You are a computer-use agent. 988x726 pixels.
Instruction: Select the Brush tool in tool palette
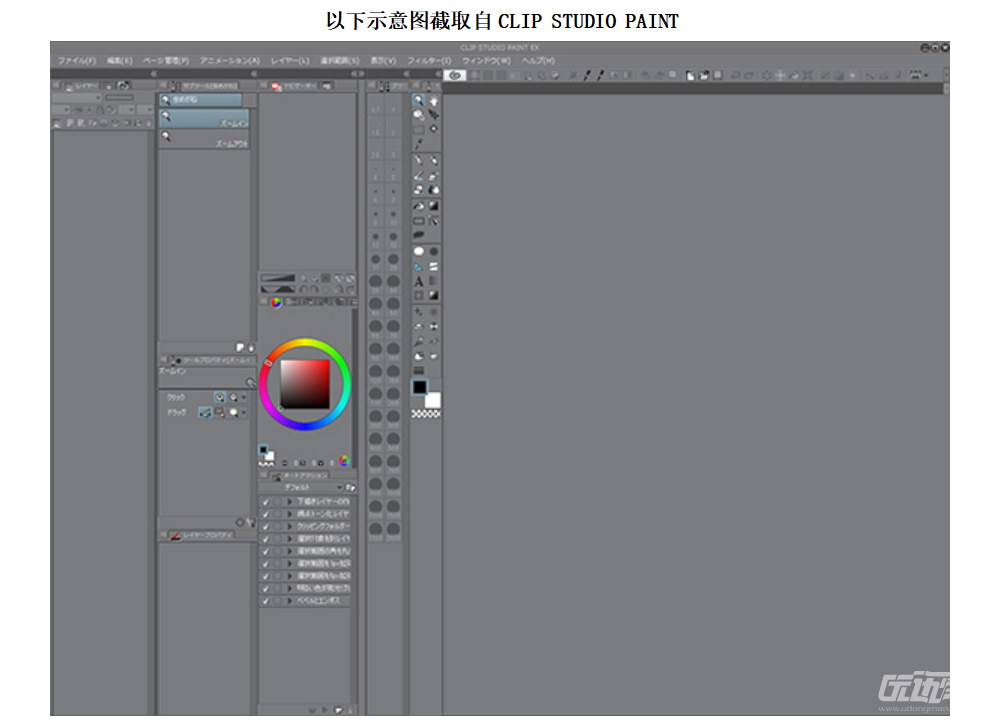pos(418,176)
